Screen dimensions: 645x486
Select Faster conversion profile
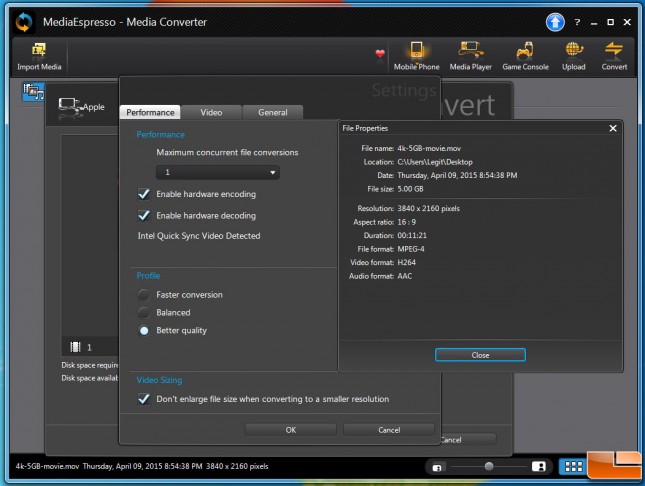144,295
